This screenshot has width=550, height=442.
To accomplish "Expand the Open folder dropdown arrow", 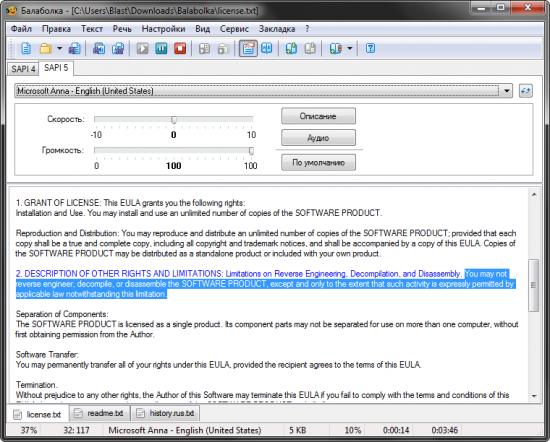I will (60, 48).
